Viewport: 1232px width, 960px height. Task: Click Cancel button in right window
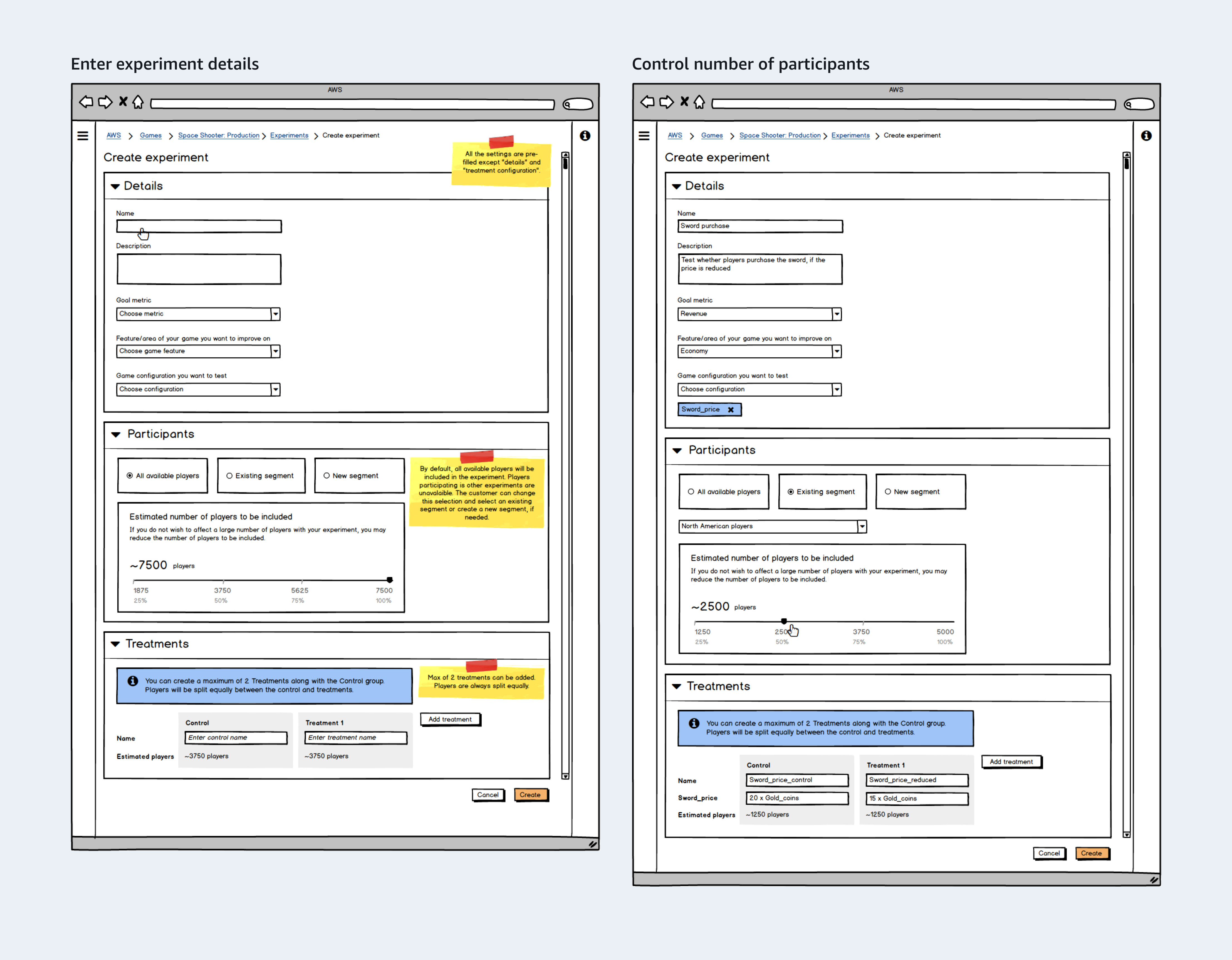click(x=1049, y=853)
